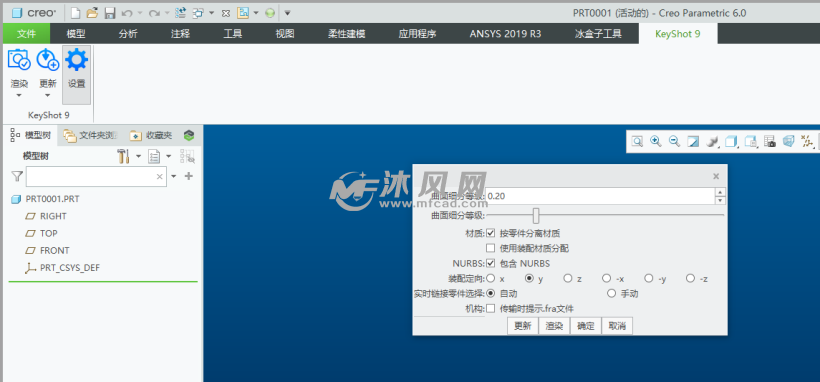Viewport: 820px width, 382px height.
Task: Click the tree columns document icon
Action: click(x=154, y=156)
